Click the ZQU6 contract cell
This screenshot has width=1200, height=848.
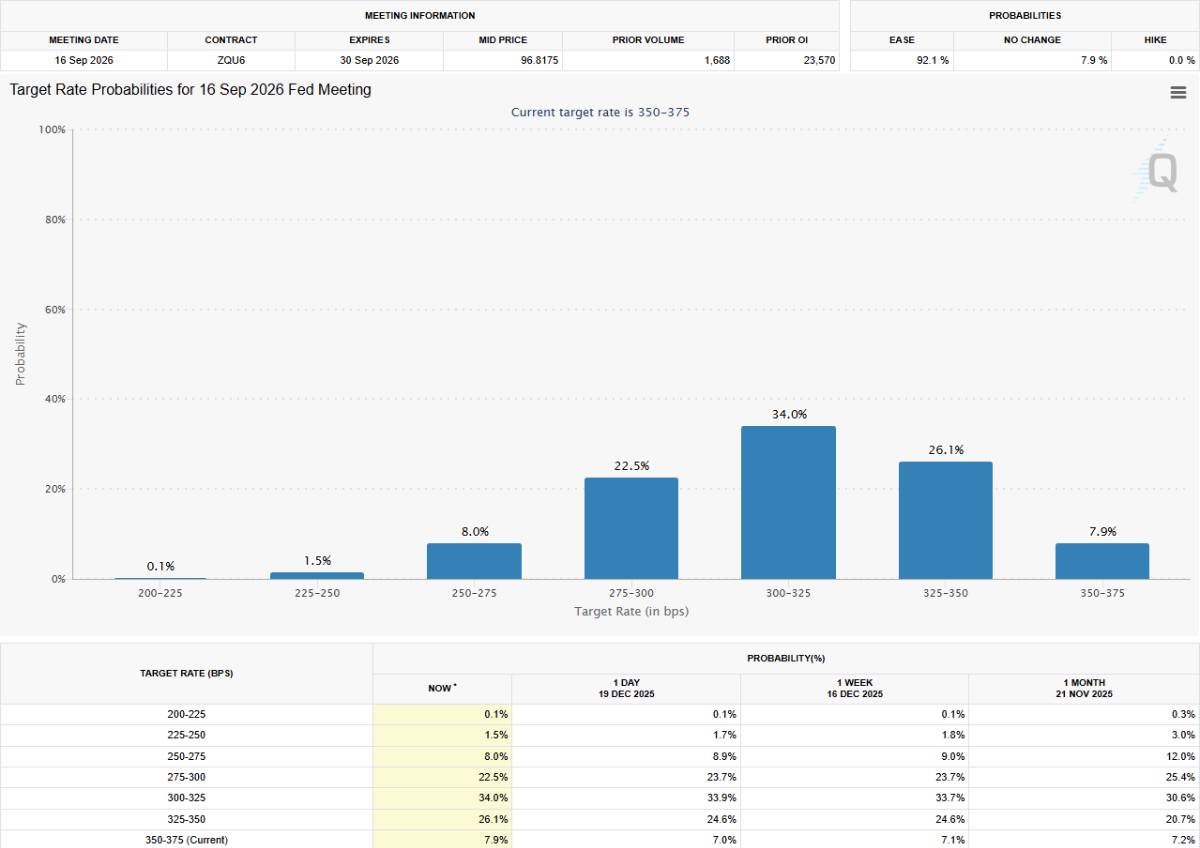[x=231, y=60]
